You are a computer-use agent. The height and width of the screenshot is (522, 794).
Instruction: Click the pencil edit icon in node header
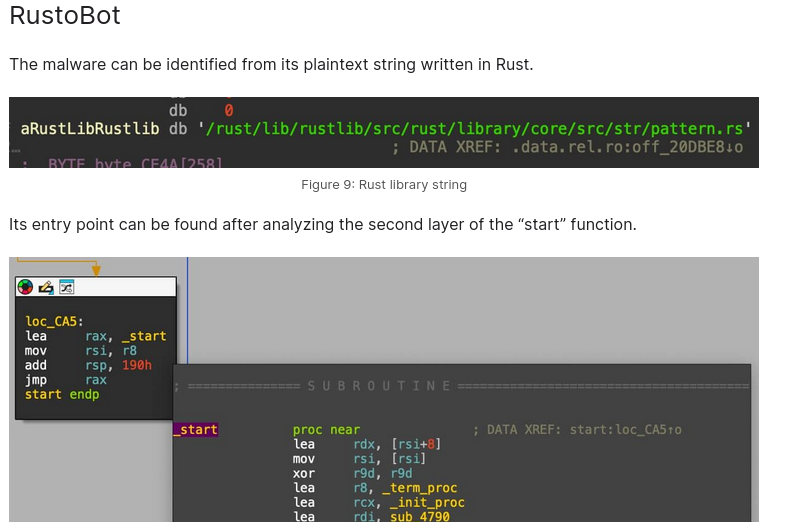tap(46, 287)
